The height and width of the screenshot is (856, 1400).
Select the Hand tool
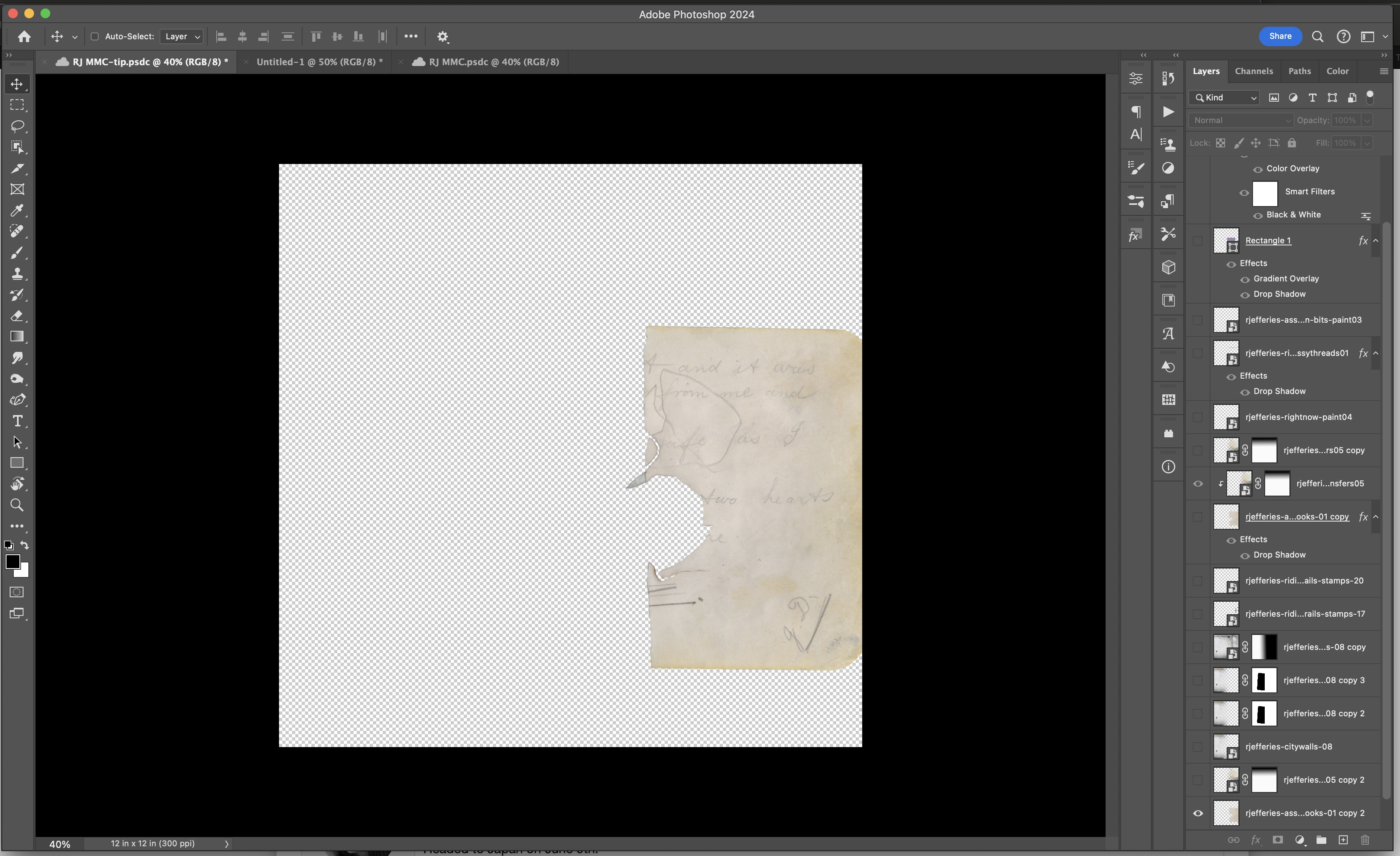pos(17,484)
